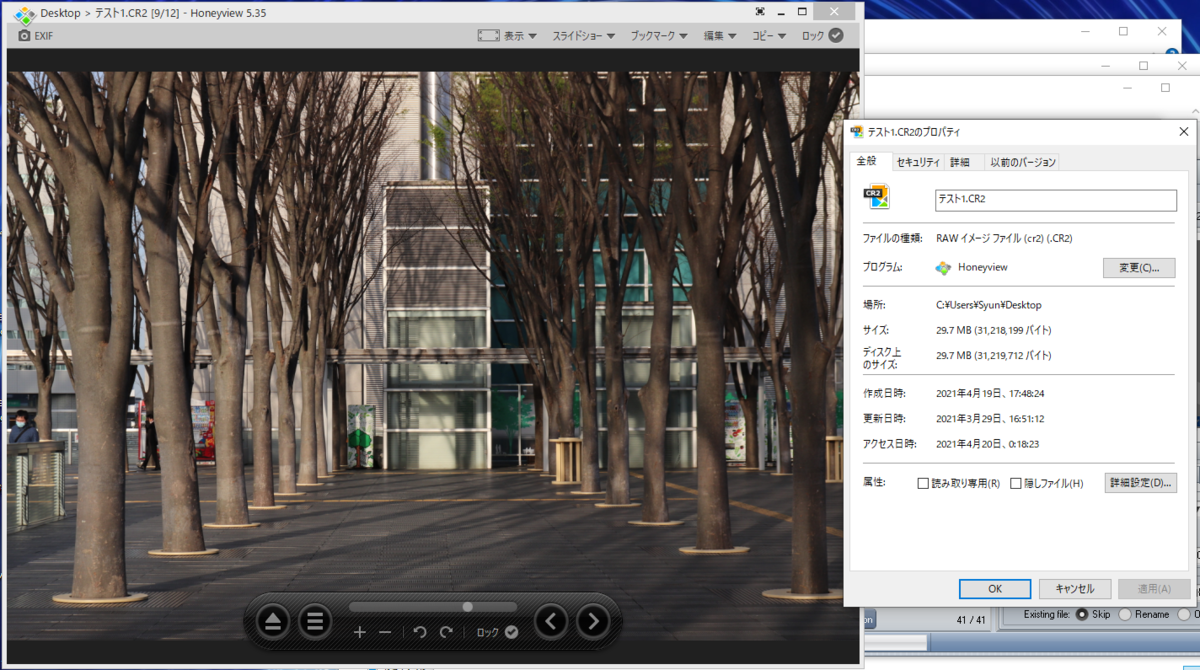Click 変更(C)... button
Image resolution: width=1200 pixels, height=670 pixels.
tap(1139, 267)
